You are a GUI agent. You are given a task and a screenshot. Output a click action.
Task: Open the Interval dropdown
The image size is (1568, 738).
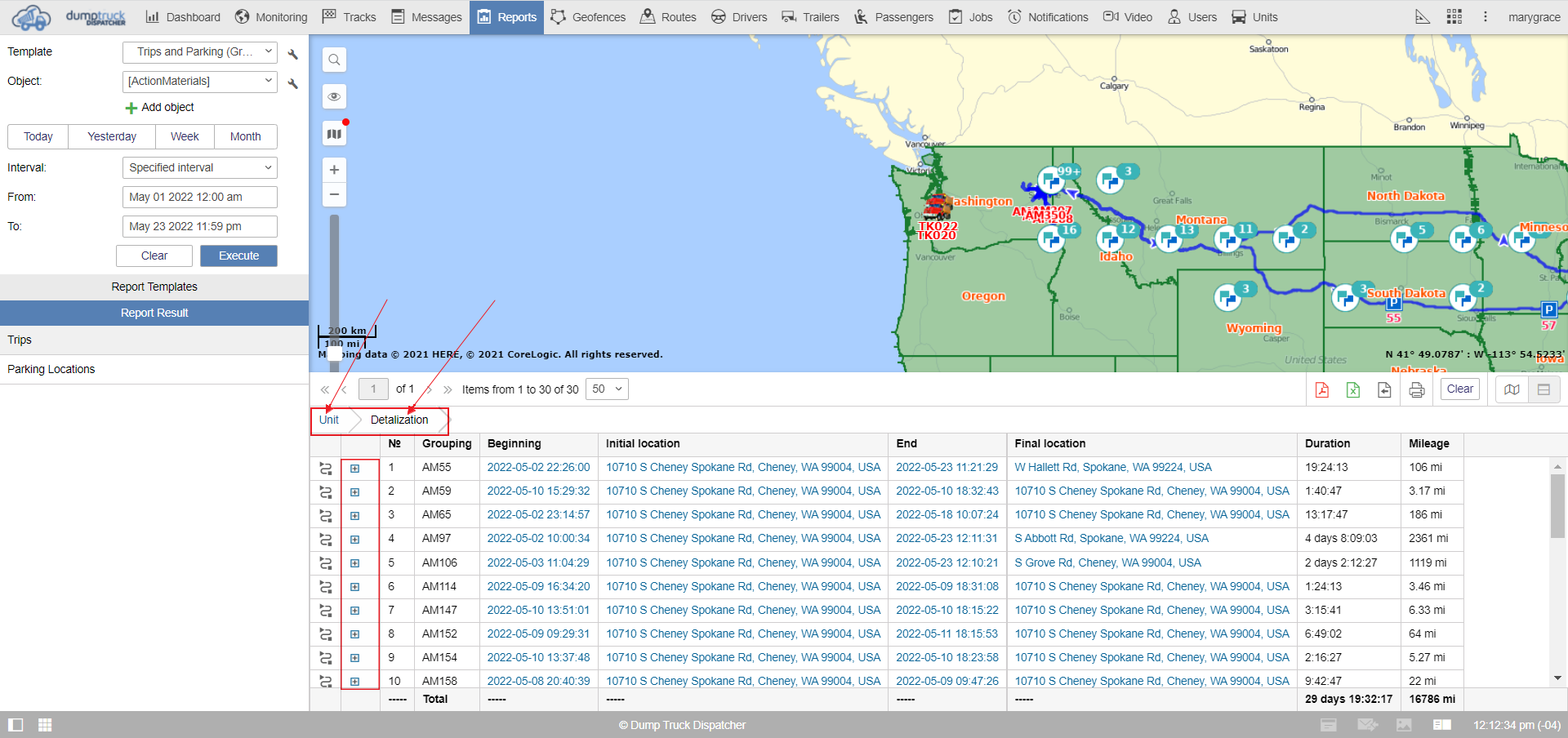200,167
